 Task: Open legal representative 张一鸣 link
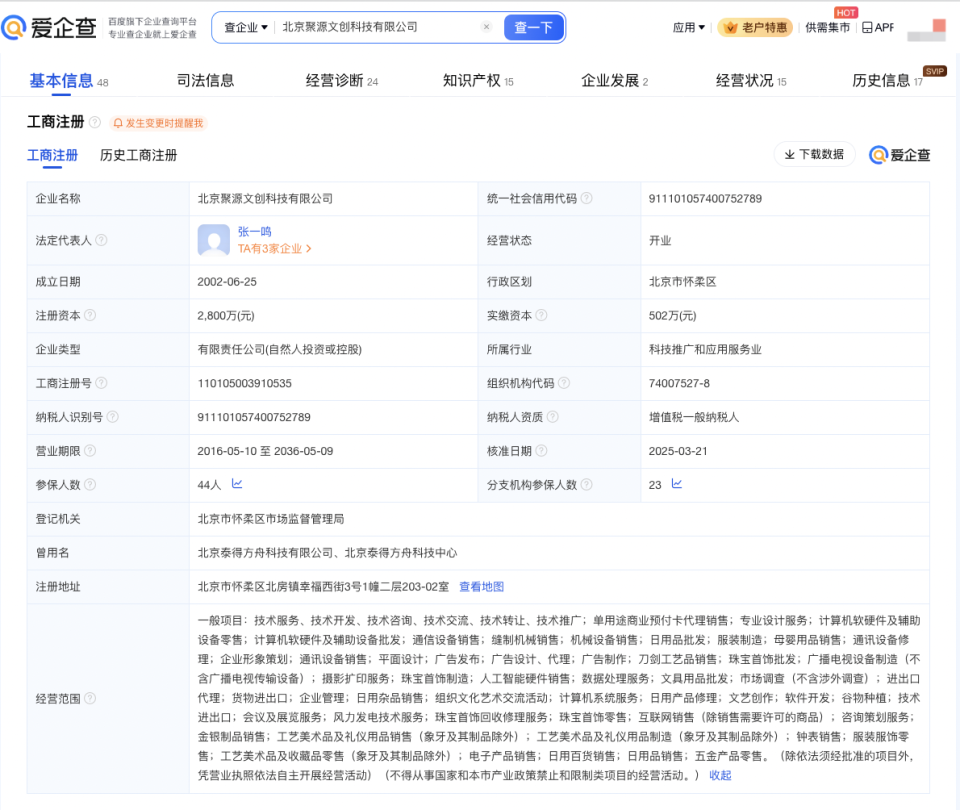pos(254,231)
